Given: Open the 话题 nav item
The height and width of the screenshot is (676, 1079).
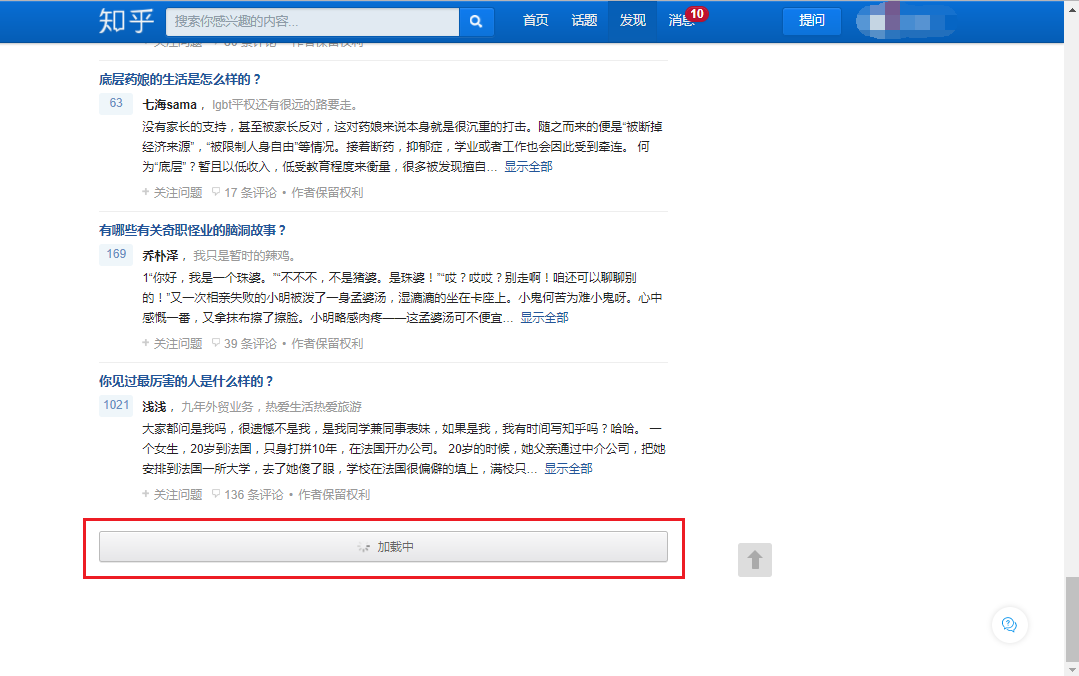Looking at the screenshot, I should [584, 21].
